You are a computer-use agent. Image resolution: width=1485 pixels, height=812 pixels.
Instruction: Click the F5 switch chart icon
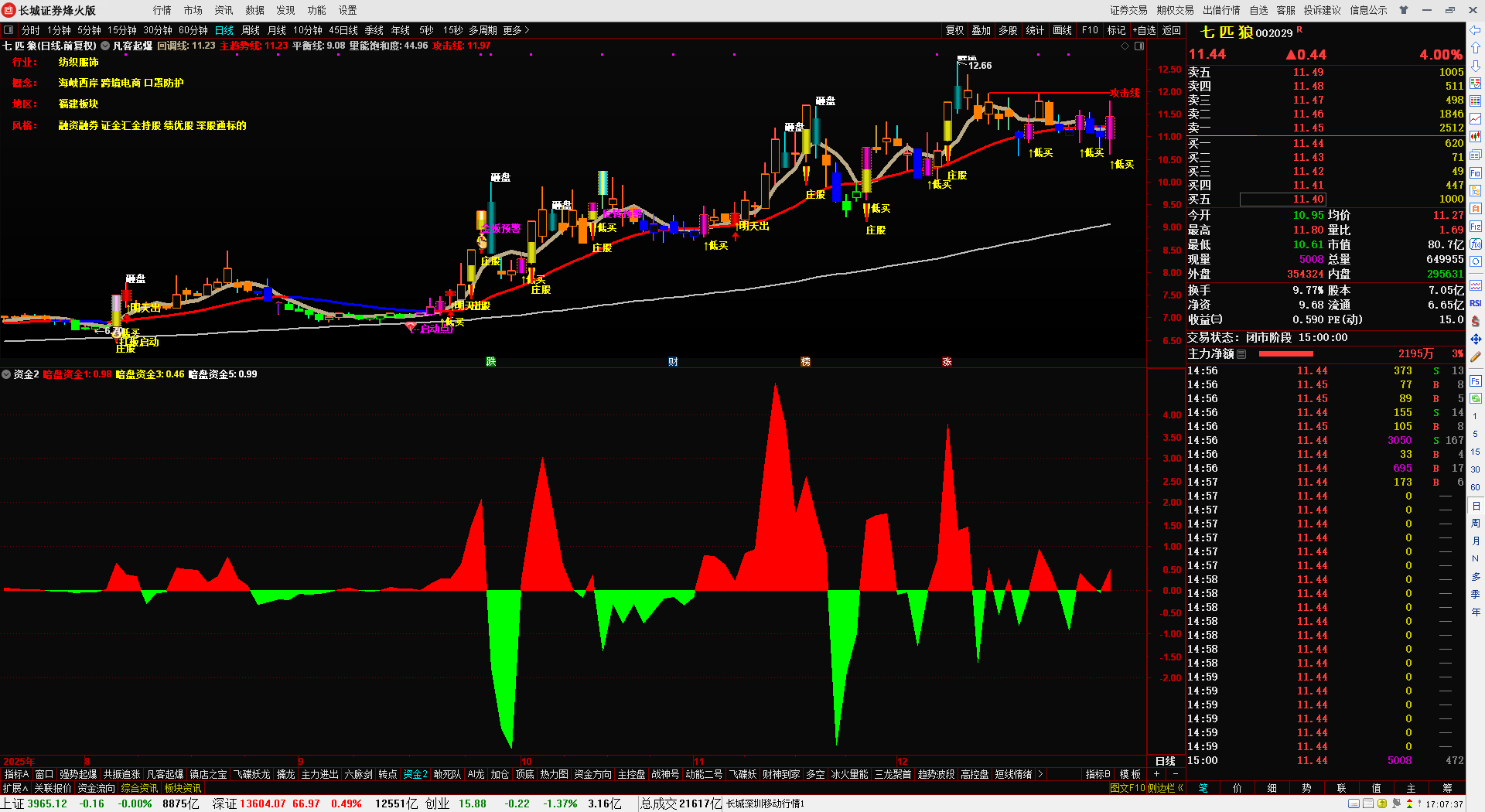1476,381
